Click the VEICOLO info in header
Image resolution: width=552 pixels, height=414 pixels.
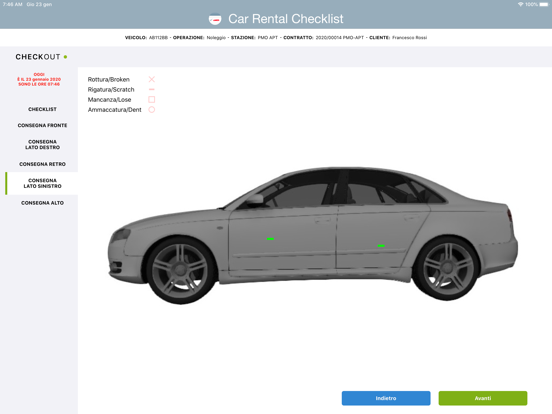[x=146, y=38]
